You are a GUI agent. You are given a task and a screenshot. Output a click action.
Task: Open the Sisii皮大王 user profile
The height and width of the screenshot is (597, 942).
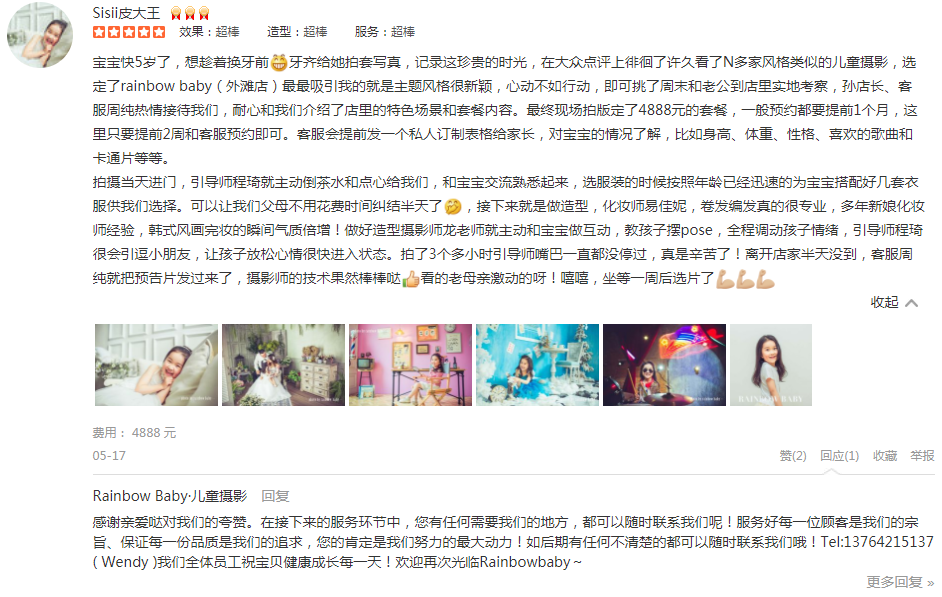tap(126, 13)
